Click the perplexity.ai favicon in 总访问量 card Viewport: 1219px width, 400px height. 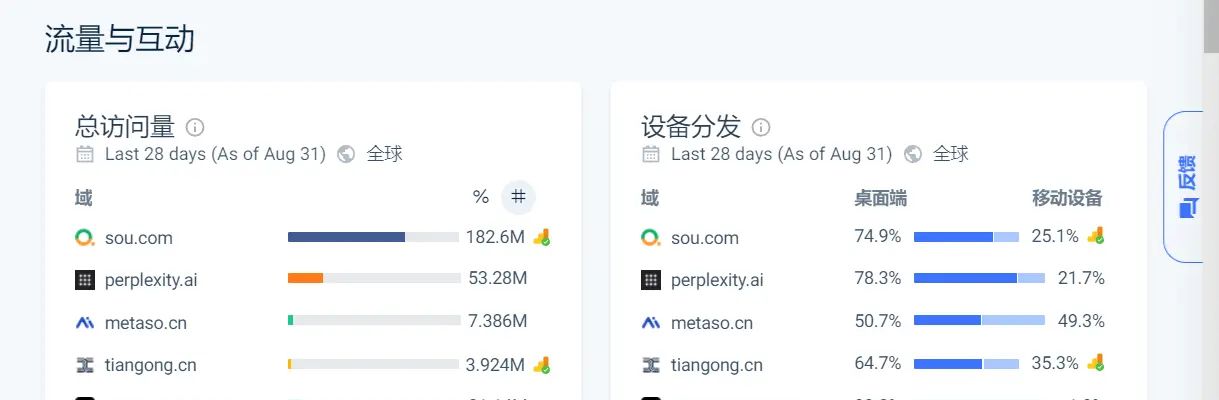pyautogui.click(x=85, y=280)
